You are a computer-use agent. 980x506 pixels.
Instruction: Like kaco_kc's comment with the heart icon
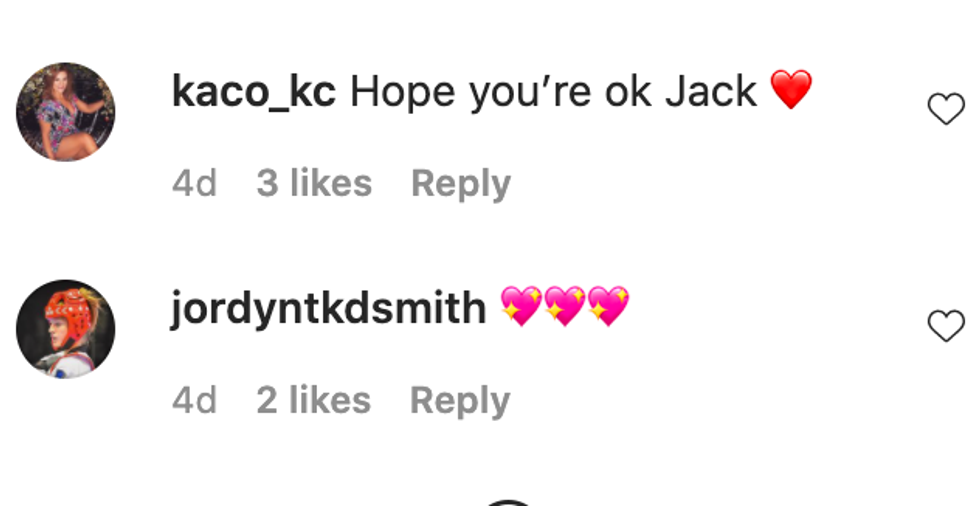(946, 109)
